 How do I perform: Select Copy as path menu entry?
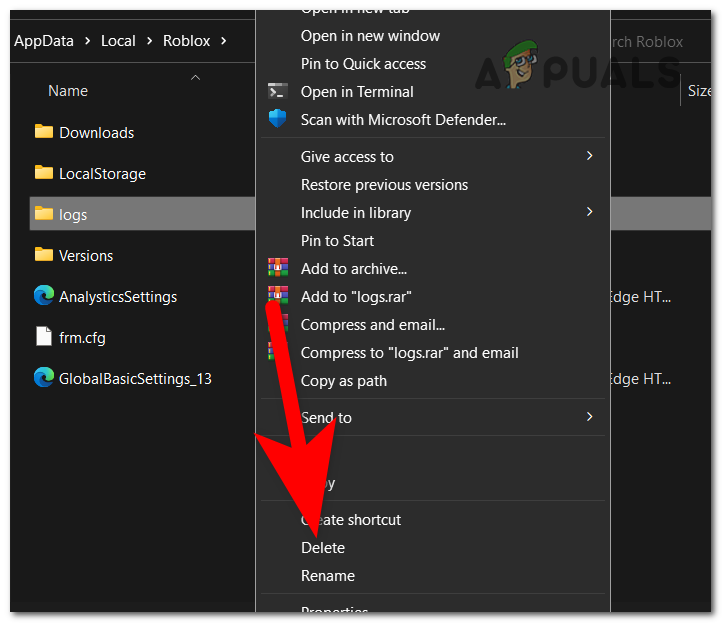pos(344,381)
